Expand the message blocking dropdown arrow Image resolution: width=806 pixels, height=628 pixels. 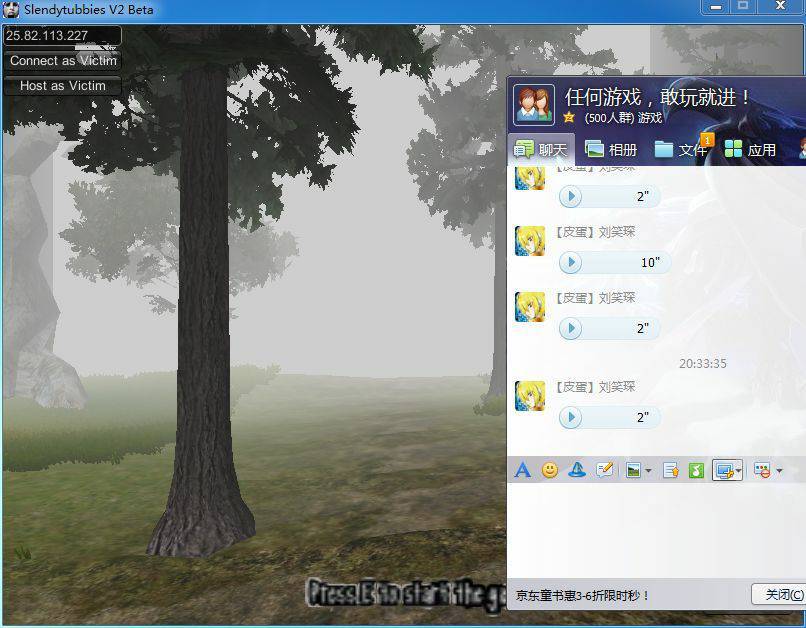[779, 471]
